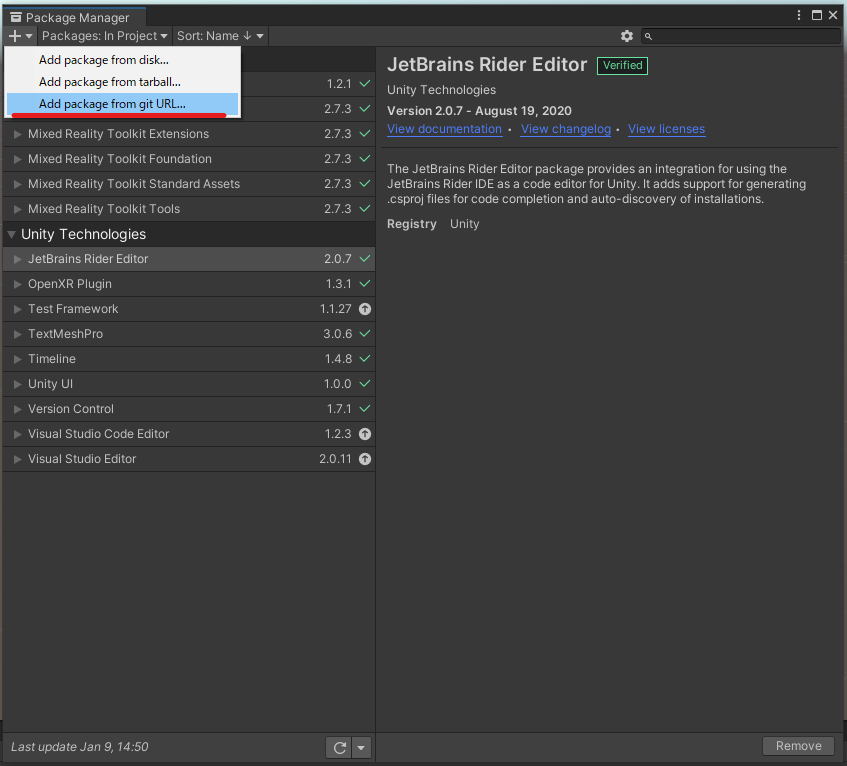This screenshot has width=847, height=766.
Task: Open the three-dot window options menu
Action: click(799, 15)
